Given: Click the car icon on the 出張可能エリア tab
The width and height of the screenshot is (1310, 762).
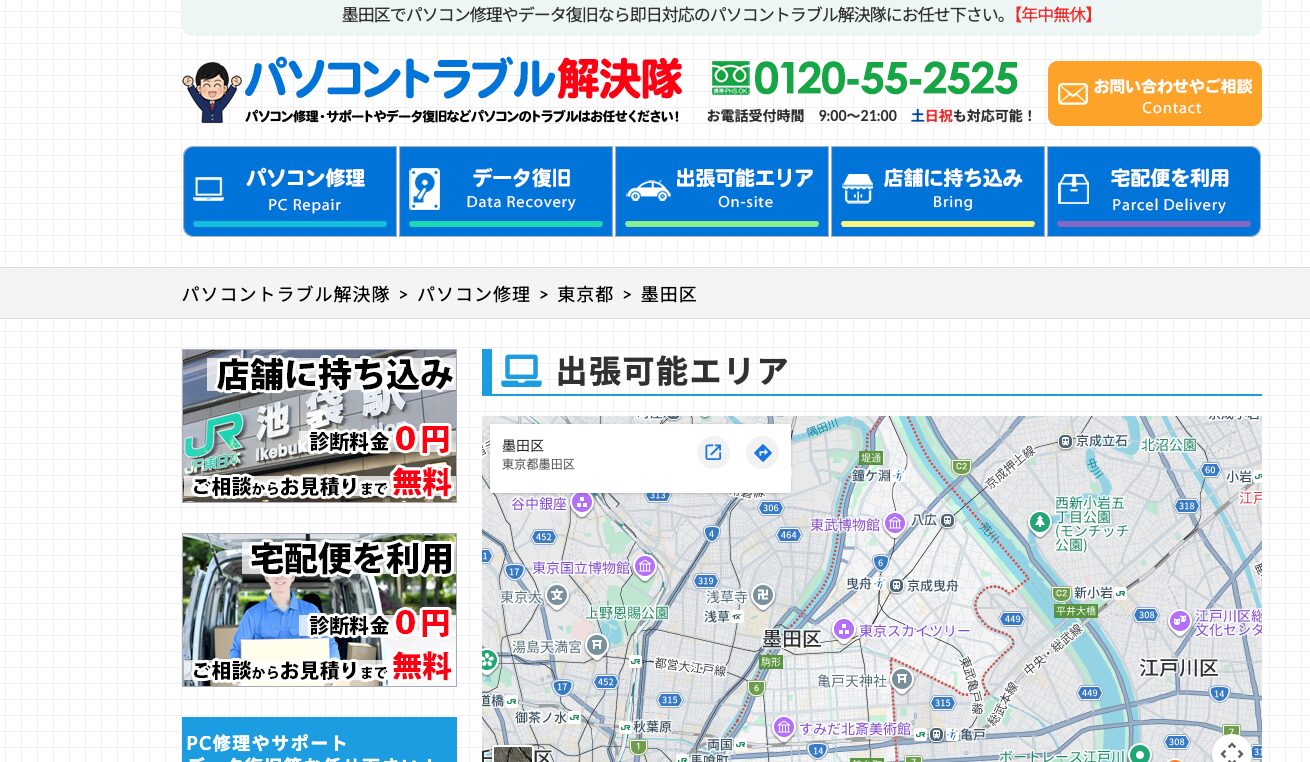Looking at the screenshot, I should (650, 188).
